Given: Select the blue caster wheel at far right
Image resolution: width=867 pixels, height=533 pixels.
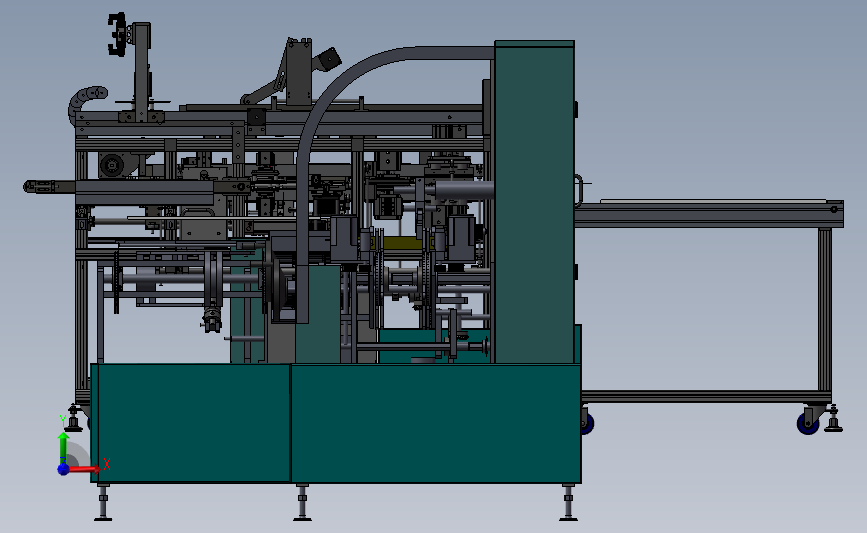Looking at the screenshot, I should (x=807, y=423).
